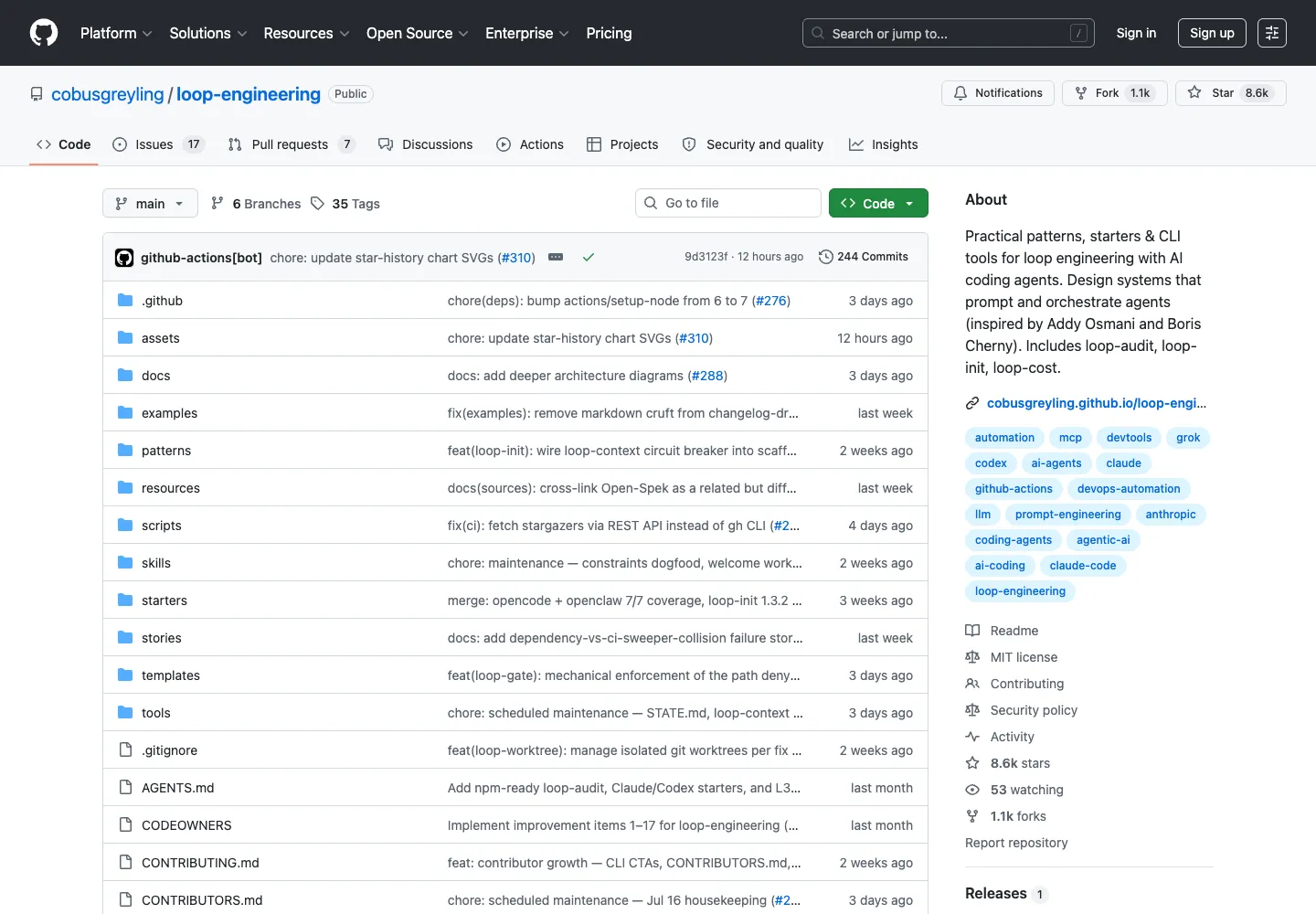The height and width of the screenshot is (914, 1316).
Task: Switch to the Issues tab
Action: click(158, 144)
